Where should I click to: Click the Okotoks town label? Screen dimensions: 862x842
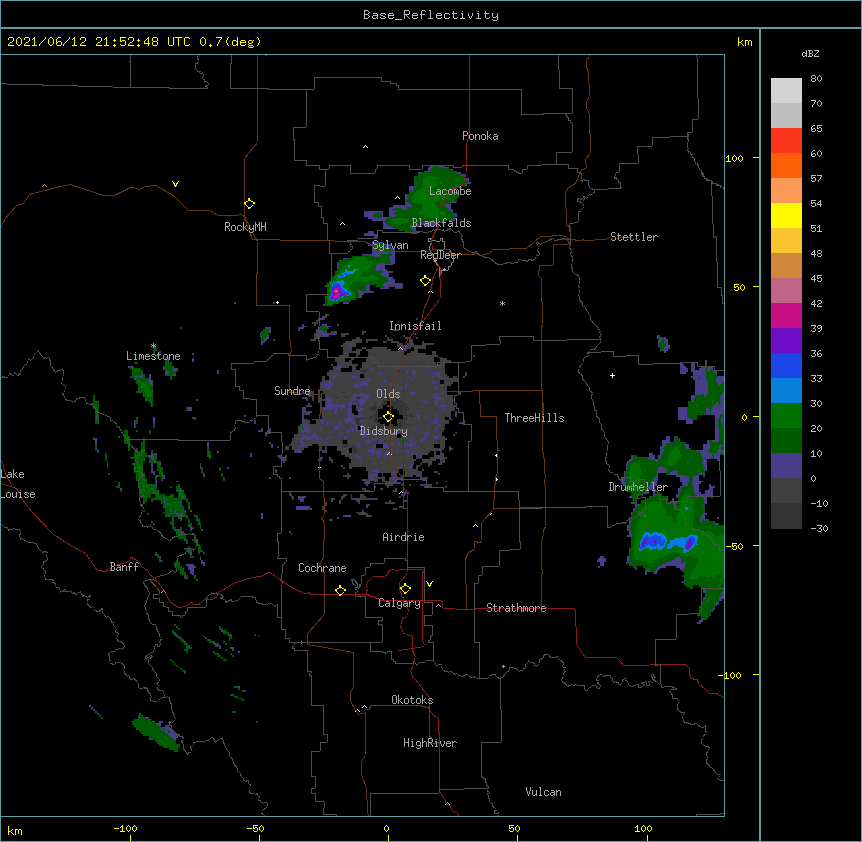click(x=412, y=700)
